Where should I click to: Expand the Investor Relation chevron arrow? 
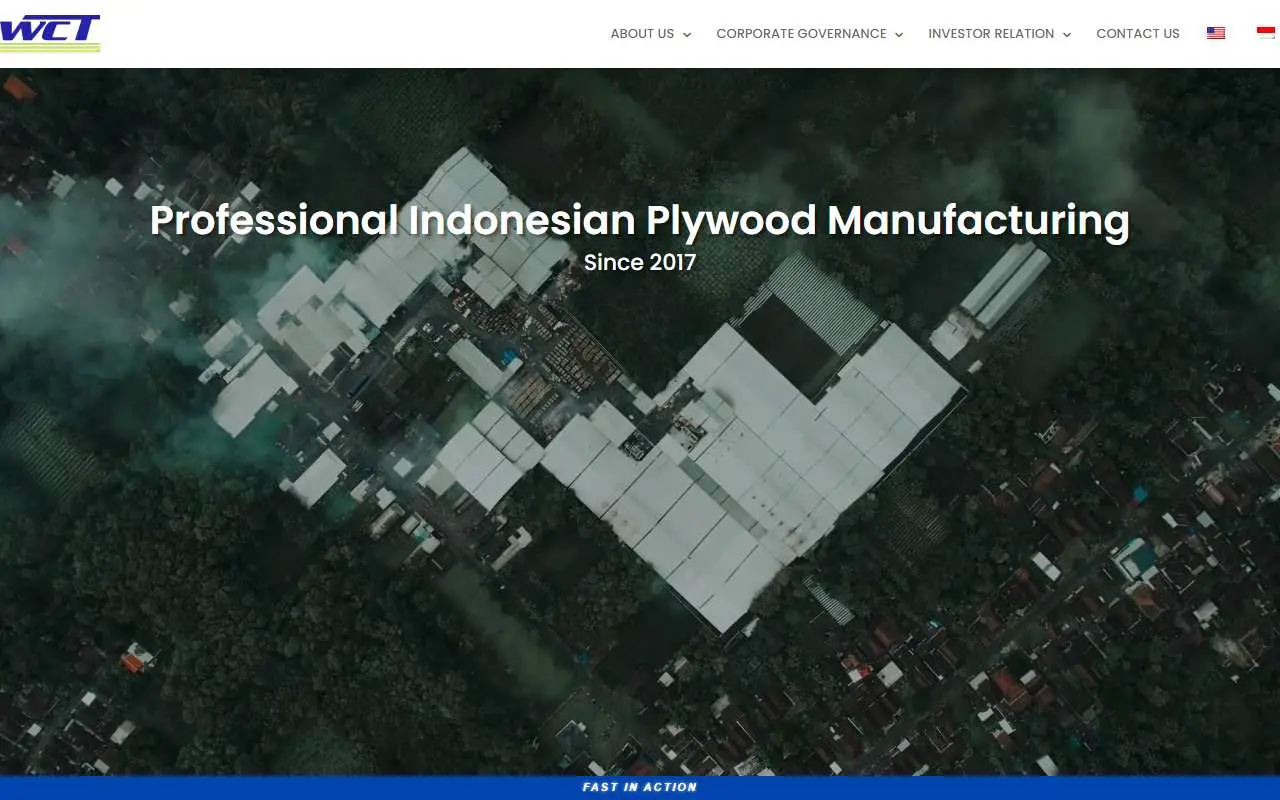(x=1067, y=34)
